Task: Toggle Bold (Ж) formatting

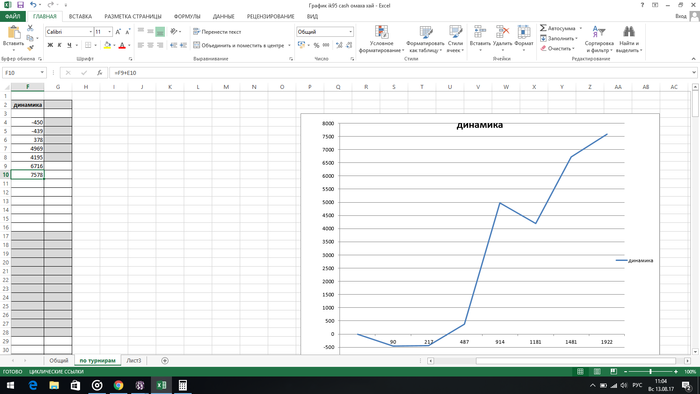Action: [50, 45]
